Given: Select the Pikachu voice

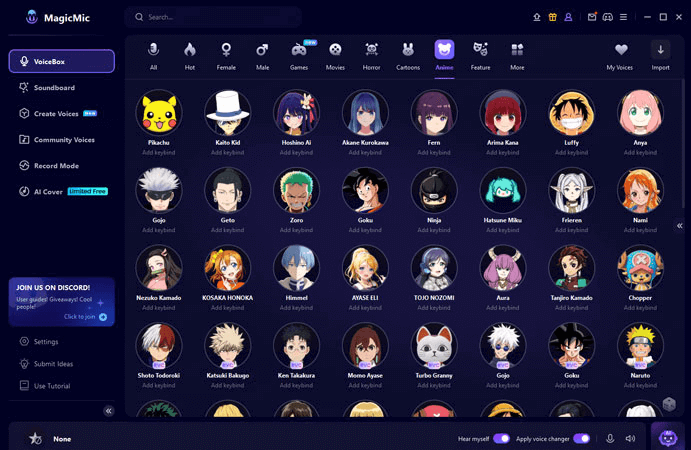Looking at the screenshot, I should 159,113.
